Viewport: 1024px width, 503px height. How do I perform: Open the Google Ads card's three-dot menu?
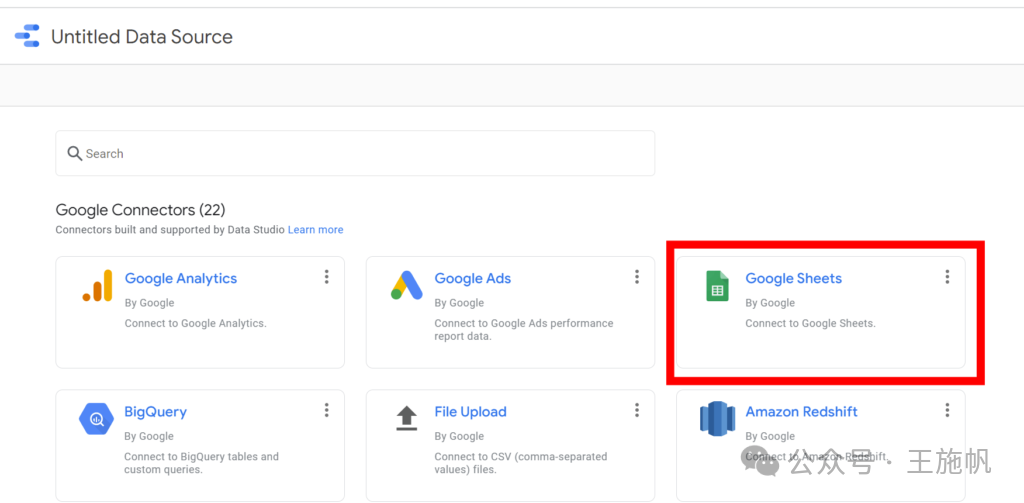tap(637, 277)
